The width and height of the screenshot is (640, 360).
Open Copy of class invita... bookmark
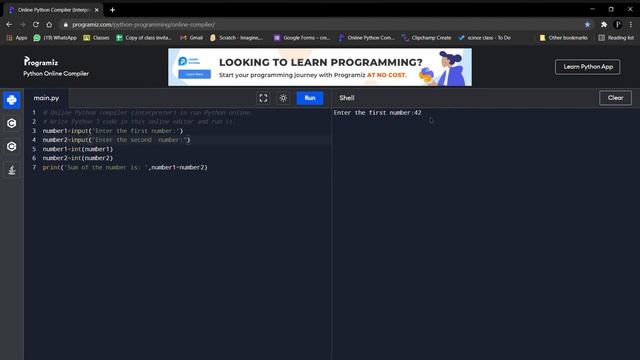pos(144,38)
